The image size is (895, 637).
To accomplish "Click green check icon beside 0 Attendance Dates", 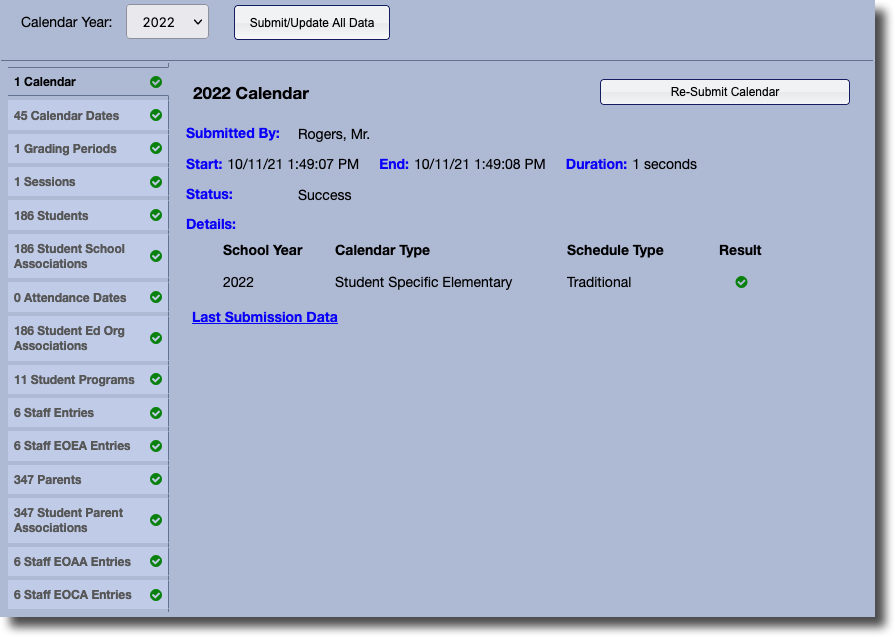I will click(156, 297).
